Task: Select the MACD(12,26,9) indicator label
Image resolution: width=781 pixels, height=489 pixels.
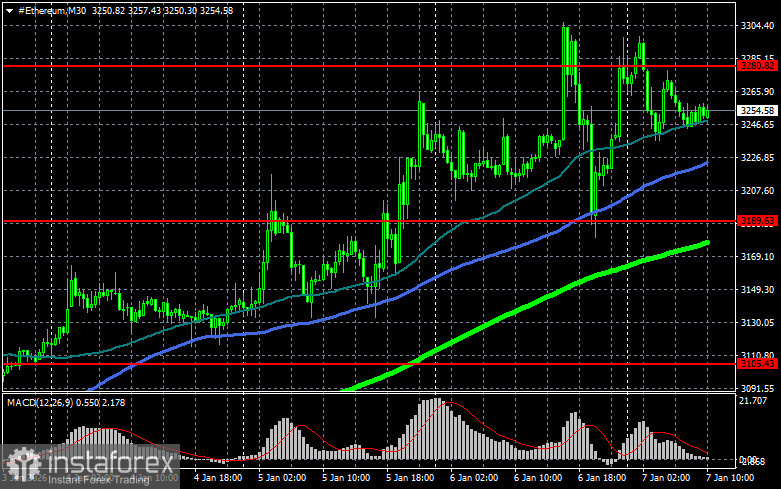Action: coord(40,402)
